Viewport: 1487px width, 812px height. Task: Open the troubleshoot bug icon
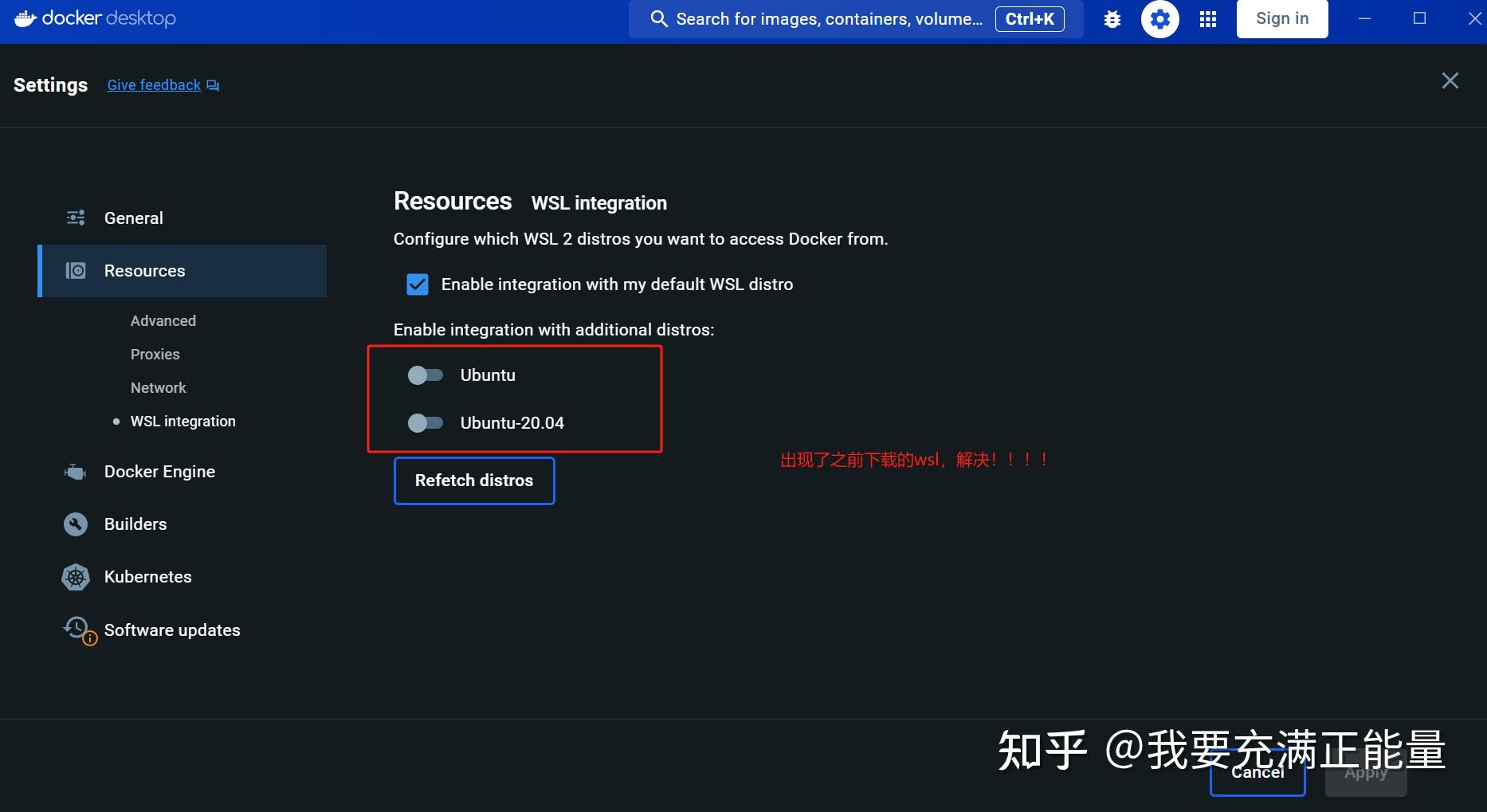[1112, 19]
